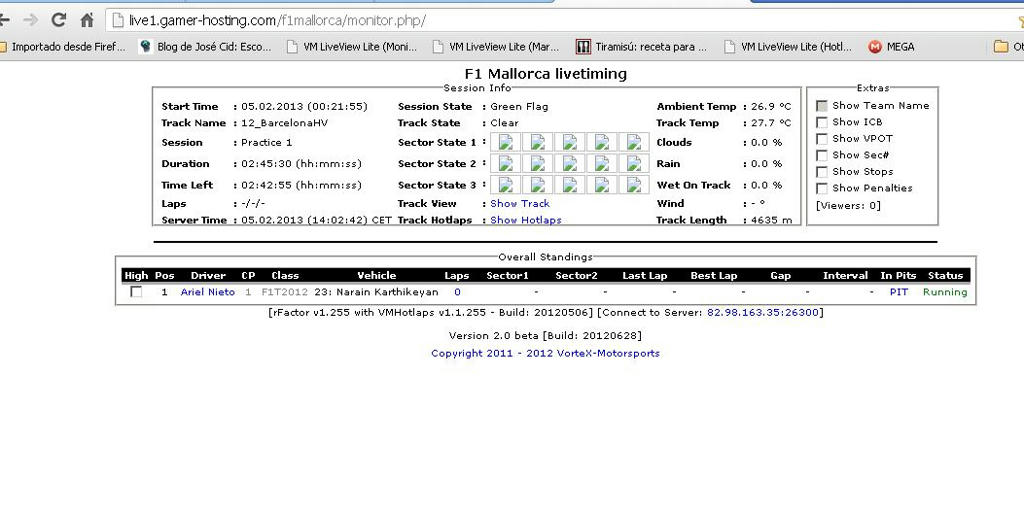
Task: Click second Sector State 2 image icon
Action: tap(537, 163)
